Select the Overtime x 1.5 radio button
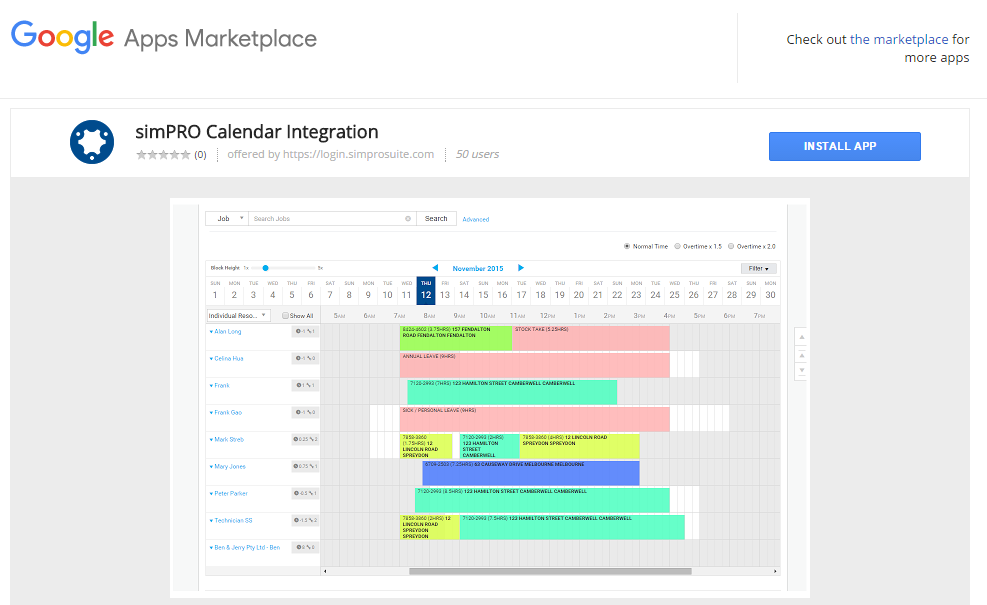Screen dimensions: 987x605 point(678,246)
